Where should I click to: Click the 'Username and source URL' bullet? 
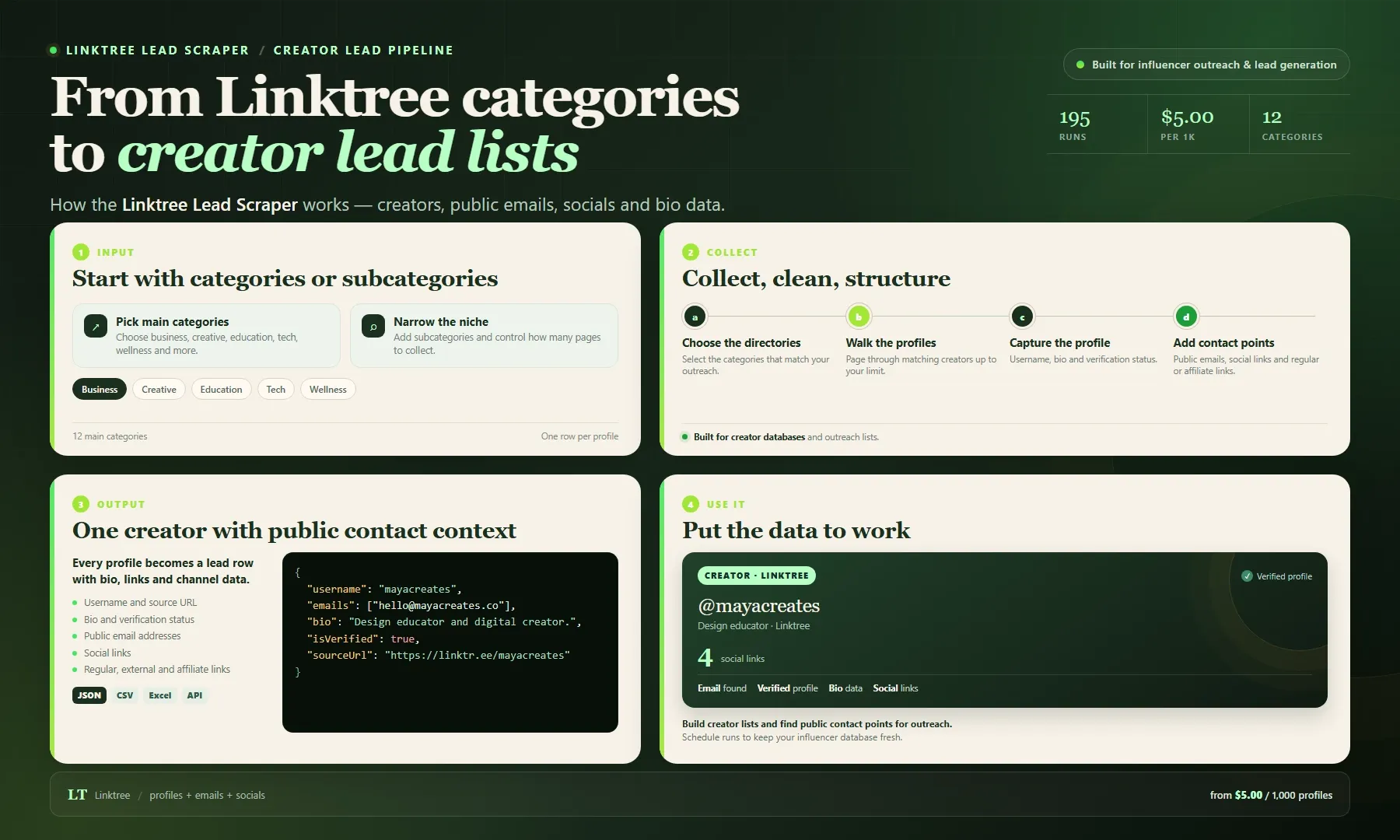pos(140,603)
